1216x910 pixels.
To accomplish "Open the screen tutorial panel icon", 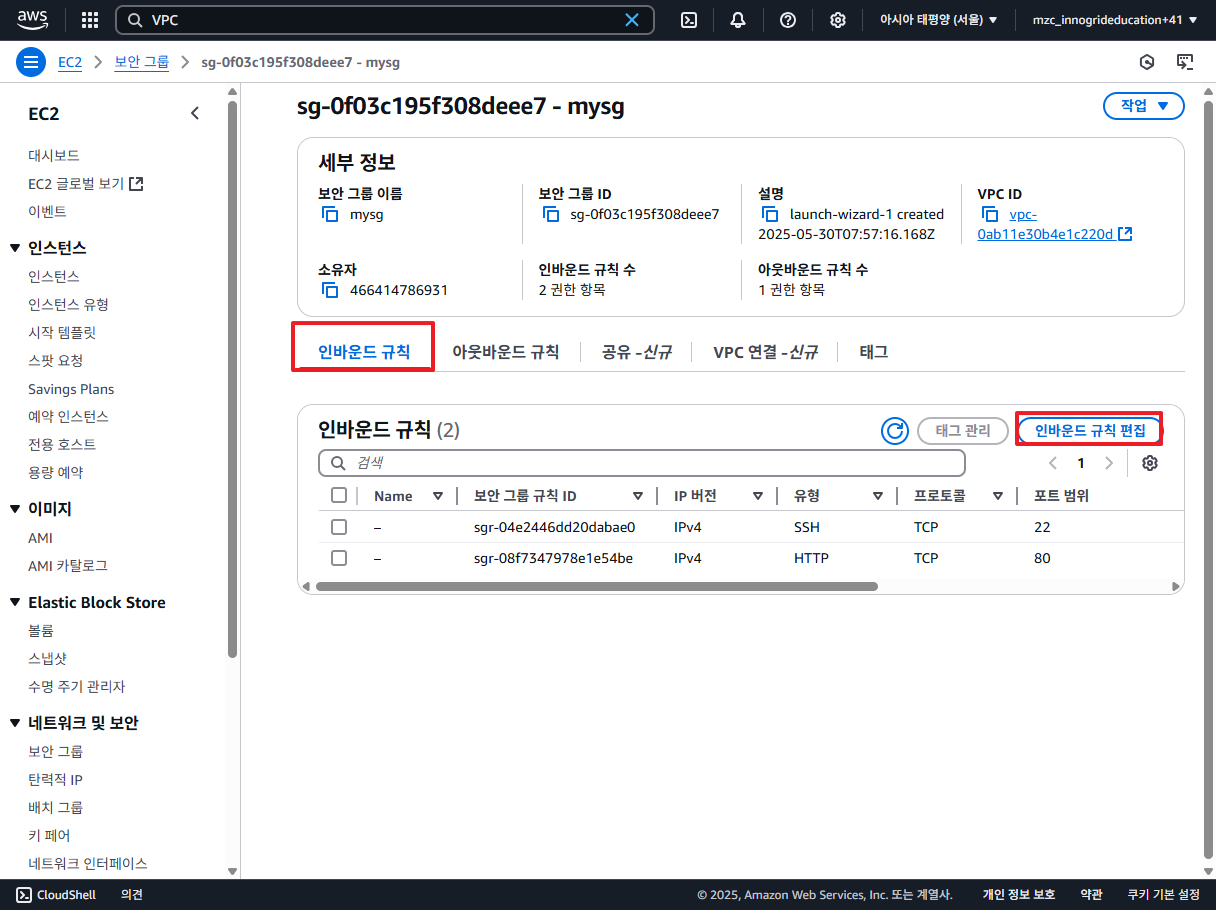I will point(1185,62).
